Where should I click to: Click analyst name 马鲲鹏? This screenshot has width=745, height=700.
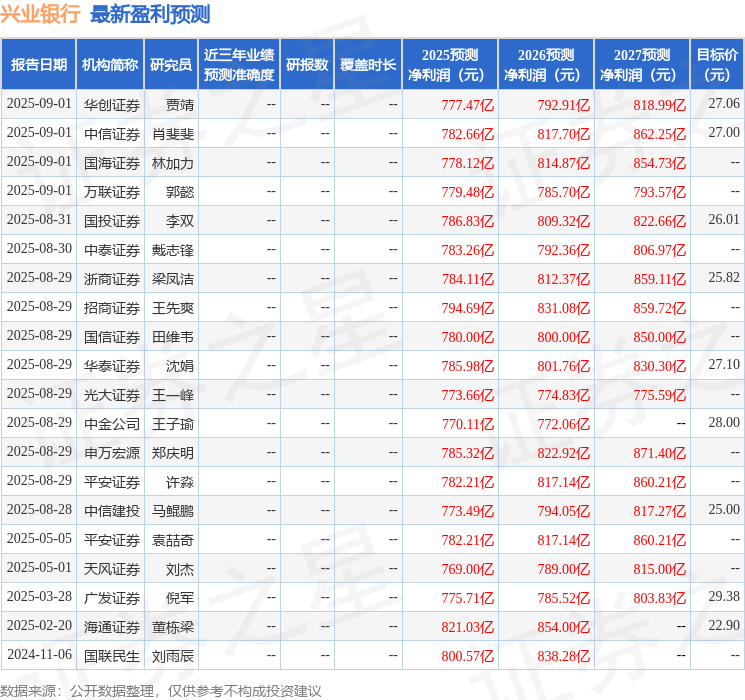pyautogui.click(x=172, y=511)
